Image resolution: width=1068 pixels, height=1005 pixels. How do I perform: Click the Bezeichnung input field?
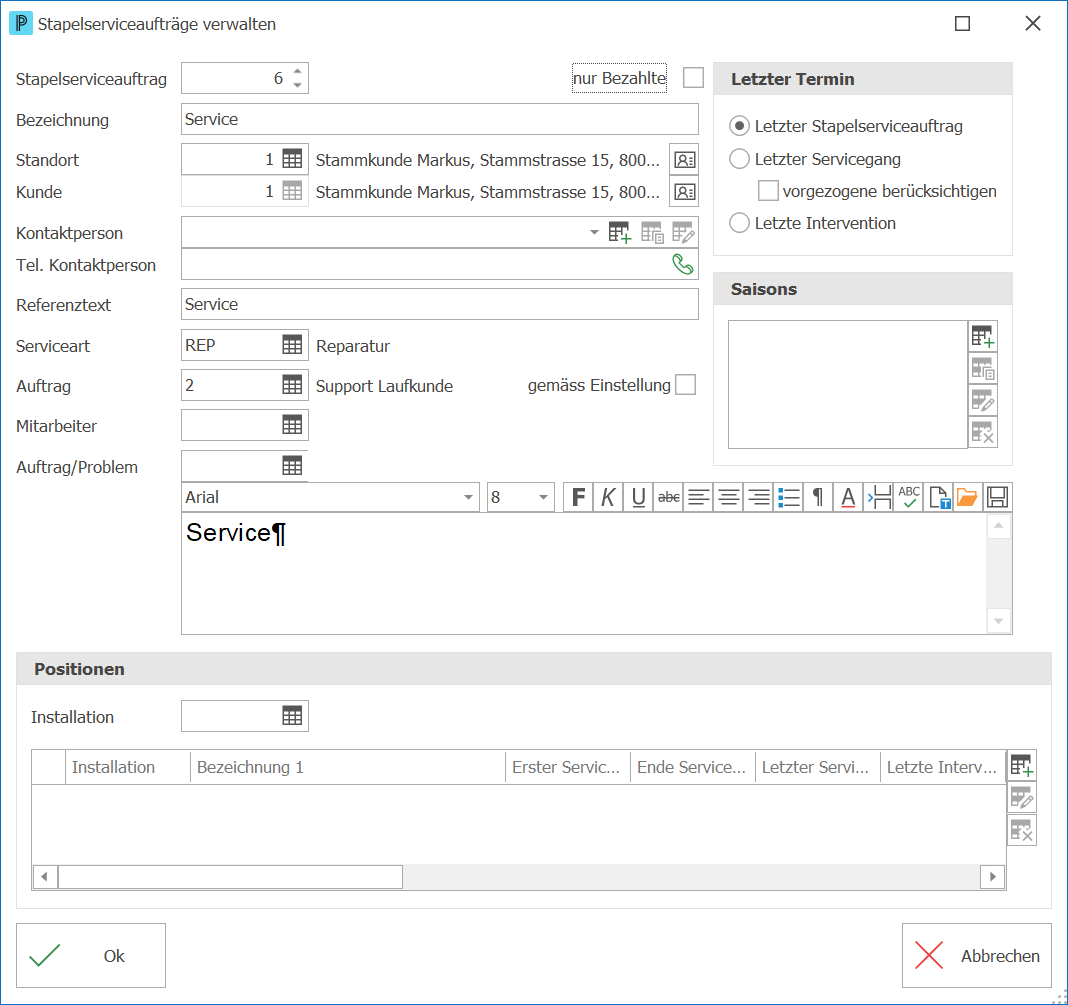[440, 119]
